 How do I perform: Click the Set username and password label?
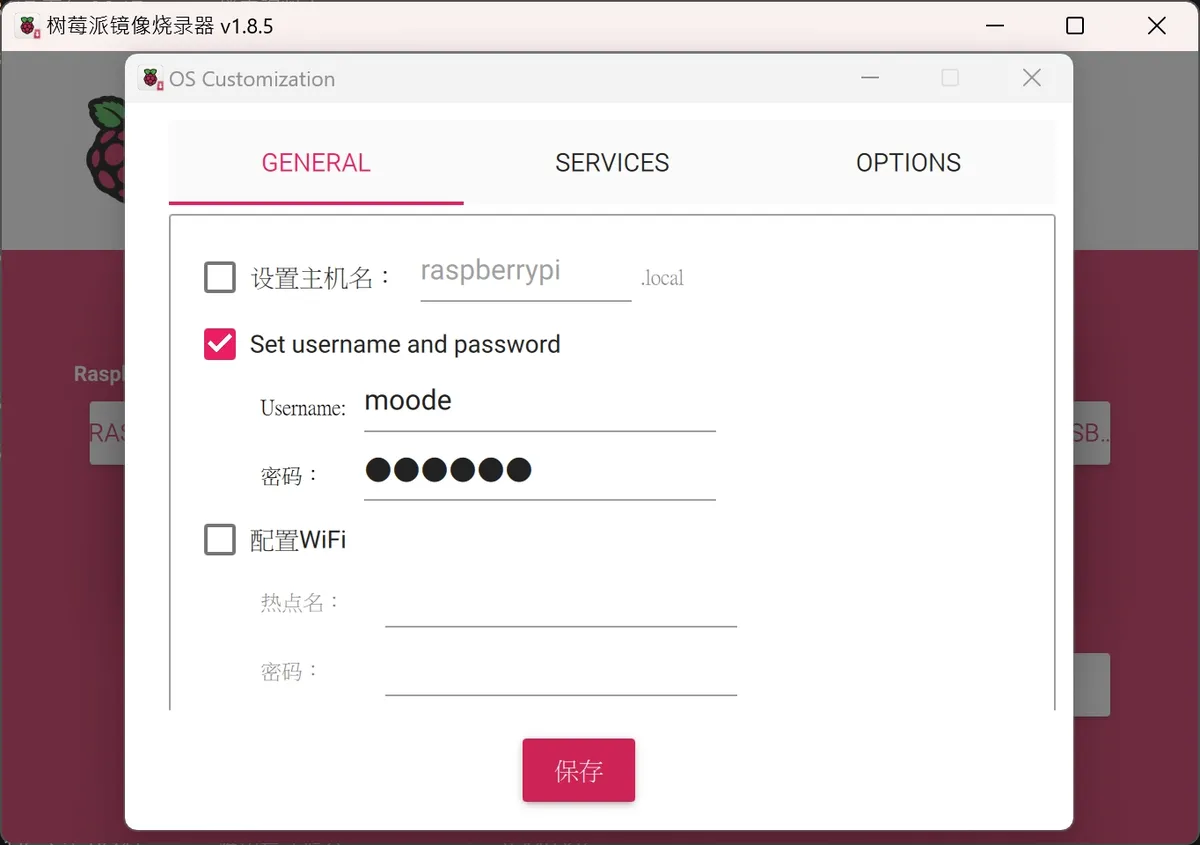pos(405,344)
